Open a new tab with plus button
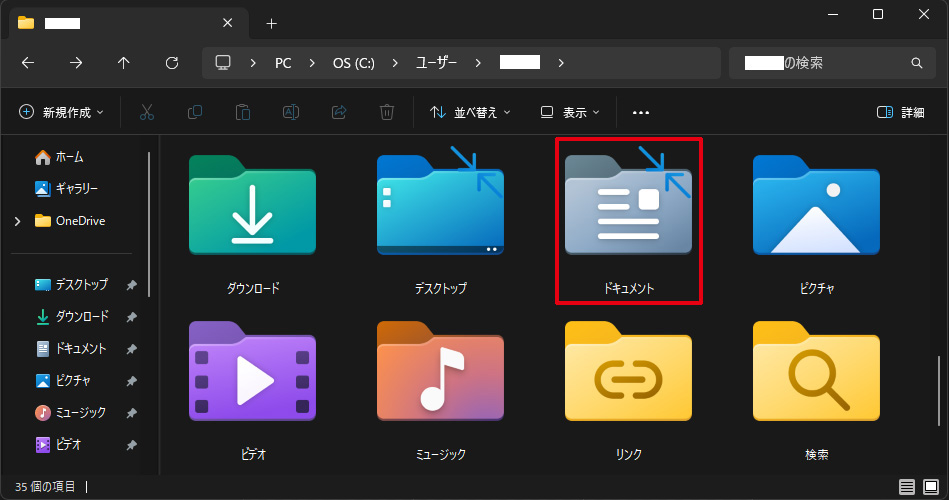 click(x=271, y=24)
